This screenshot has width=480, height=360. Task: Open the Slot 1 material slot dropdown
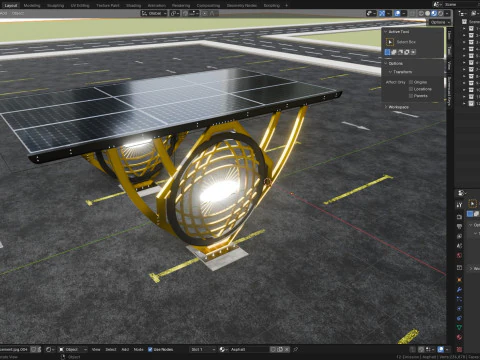[x=203, y=349]
